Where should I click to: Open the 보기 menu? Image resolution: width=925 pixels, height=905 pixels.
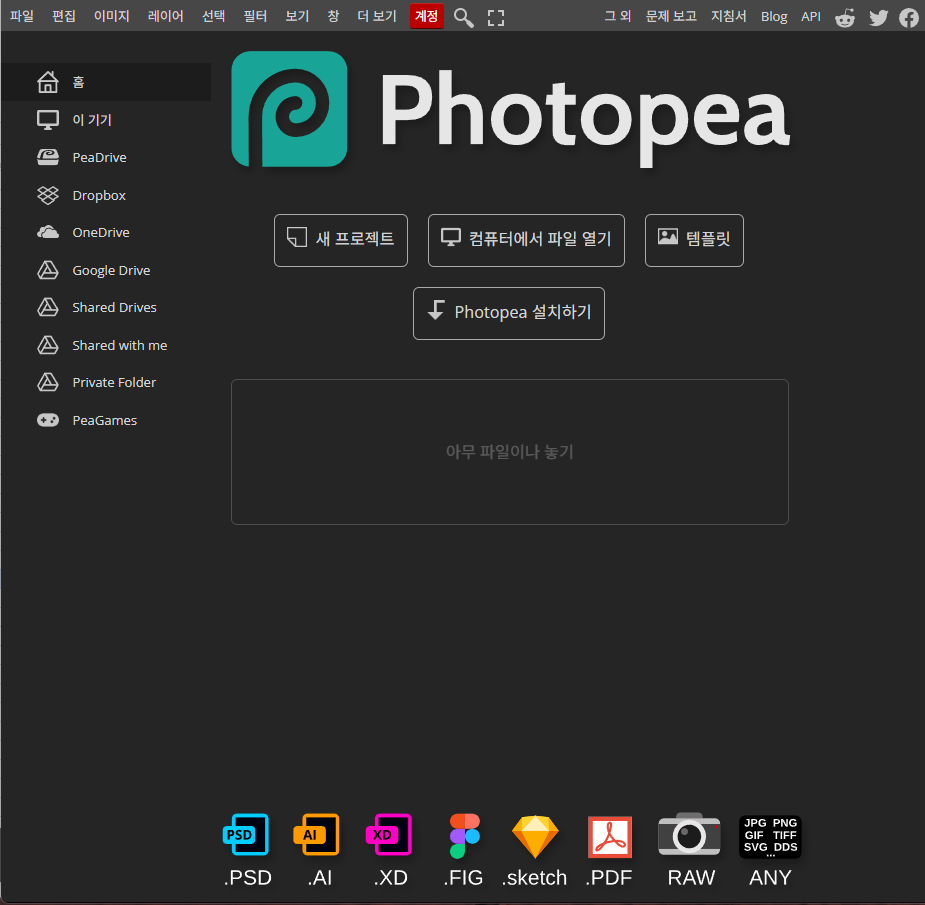(x=297, y=16)
